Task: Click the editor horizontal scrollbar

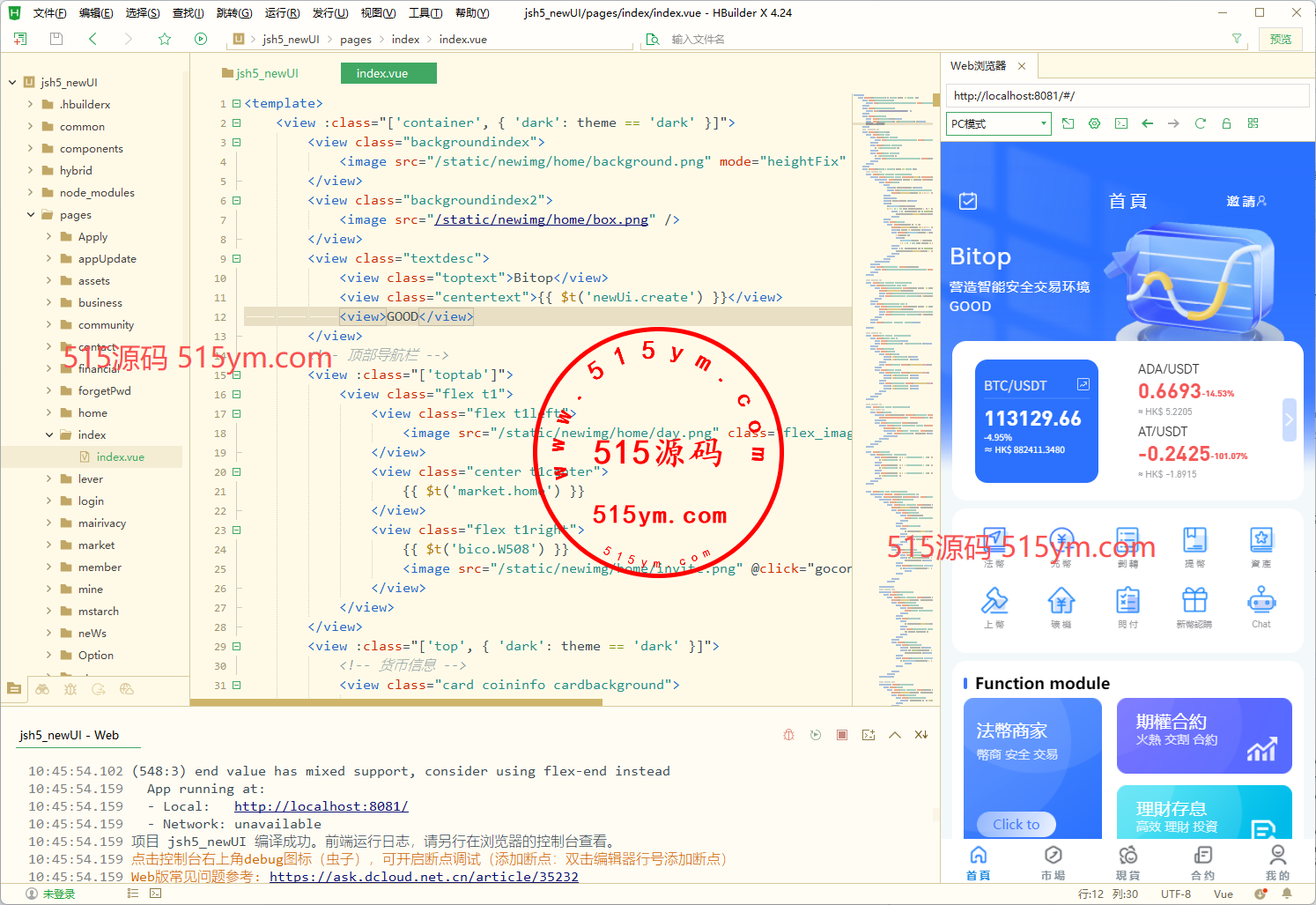Action: 396,702
